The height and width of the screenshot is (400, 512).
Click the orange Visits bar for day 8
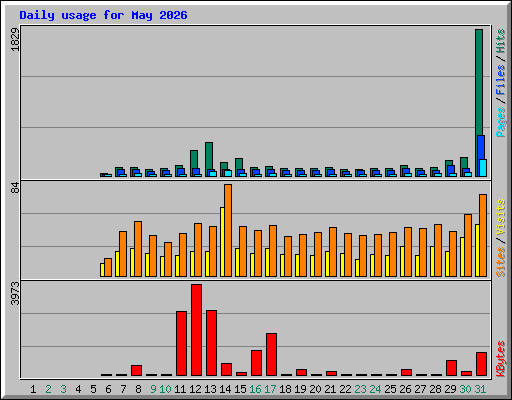pos(138,249)
